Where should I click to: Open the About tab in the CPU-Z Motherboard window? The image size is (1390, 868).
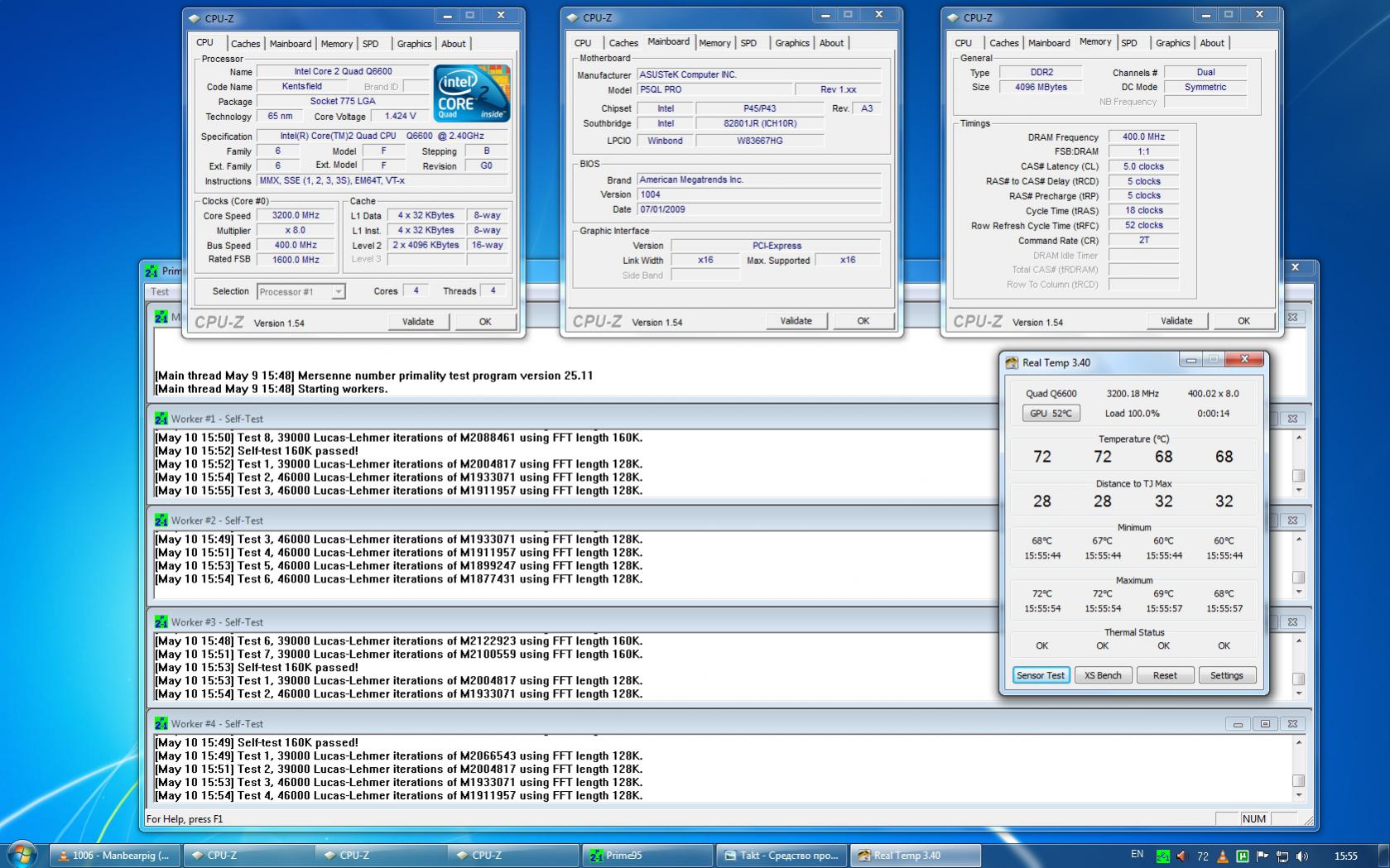[x=831, y=43]
